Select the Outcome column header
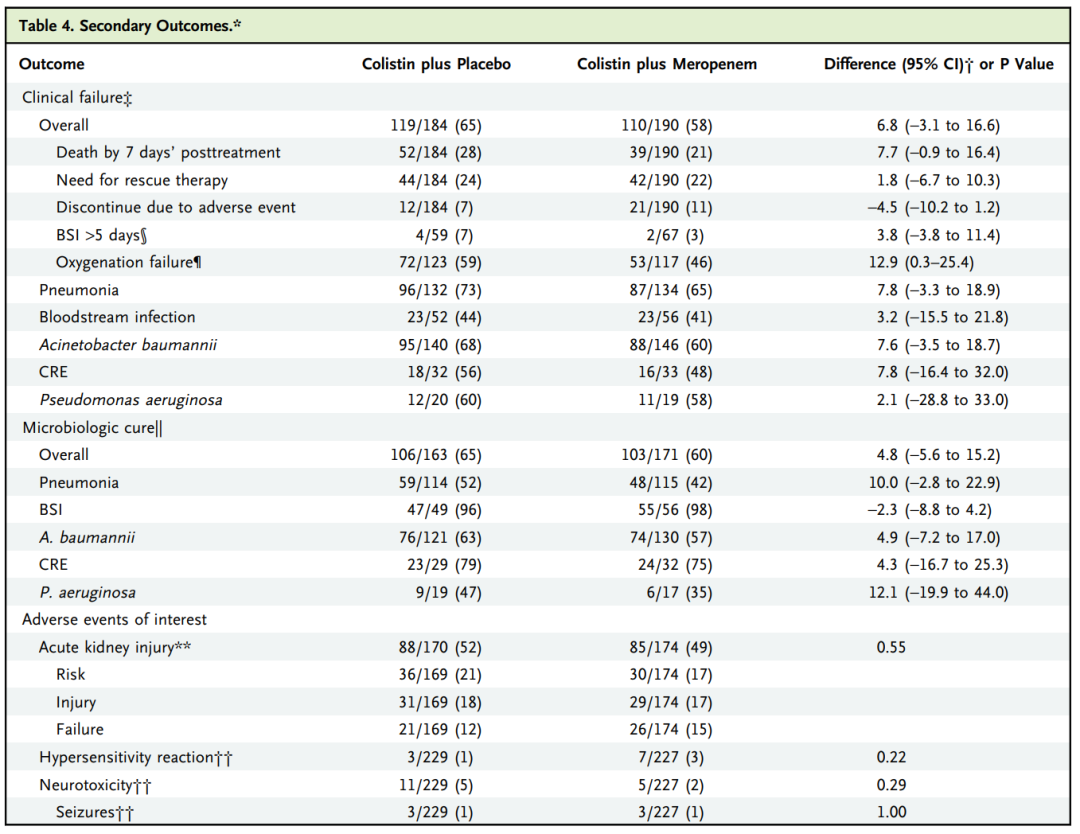The image size is (1080, 834). tap(52, 64)
